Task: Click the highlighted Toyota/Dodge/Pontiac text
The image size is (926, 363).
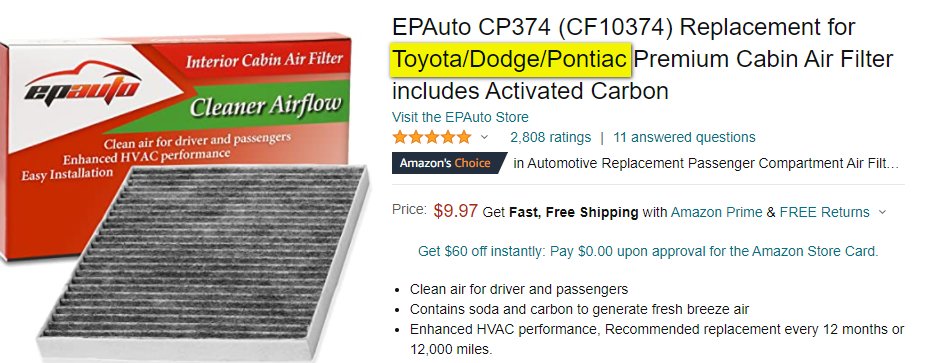Action: point(511,59)
